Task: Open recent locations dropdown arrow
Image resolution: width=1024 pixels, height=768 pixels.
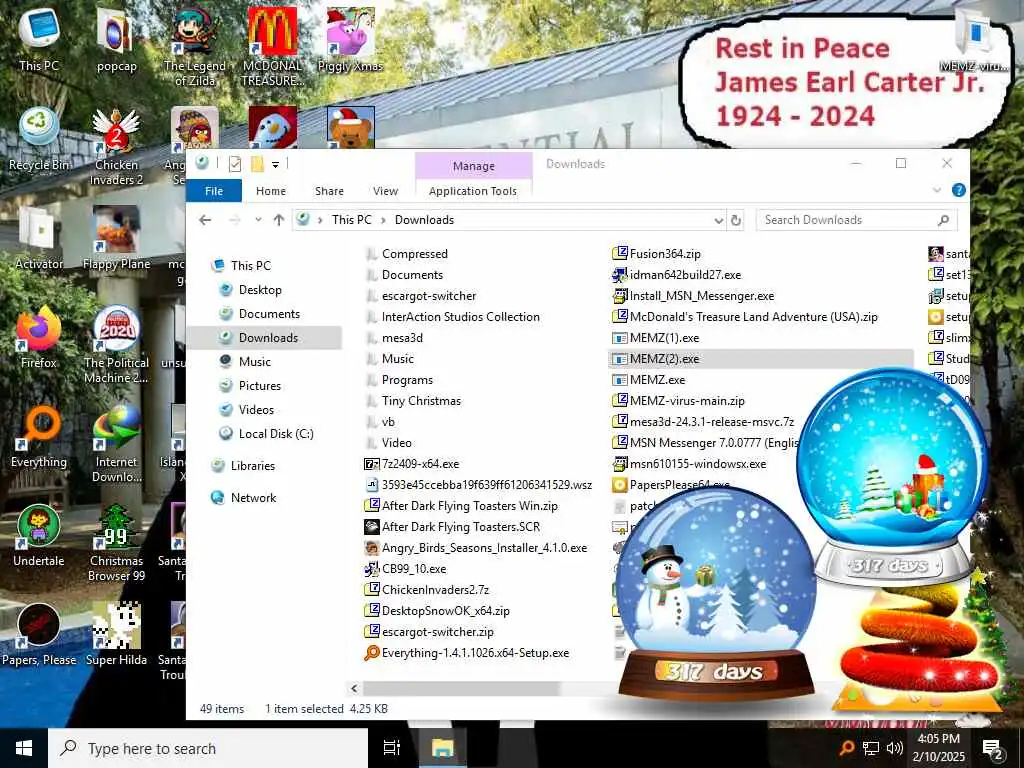Action: (x=259, y=220)
